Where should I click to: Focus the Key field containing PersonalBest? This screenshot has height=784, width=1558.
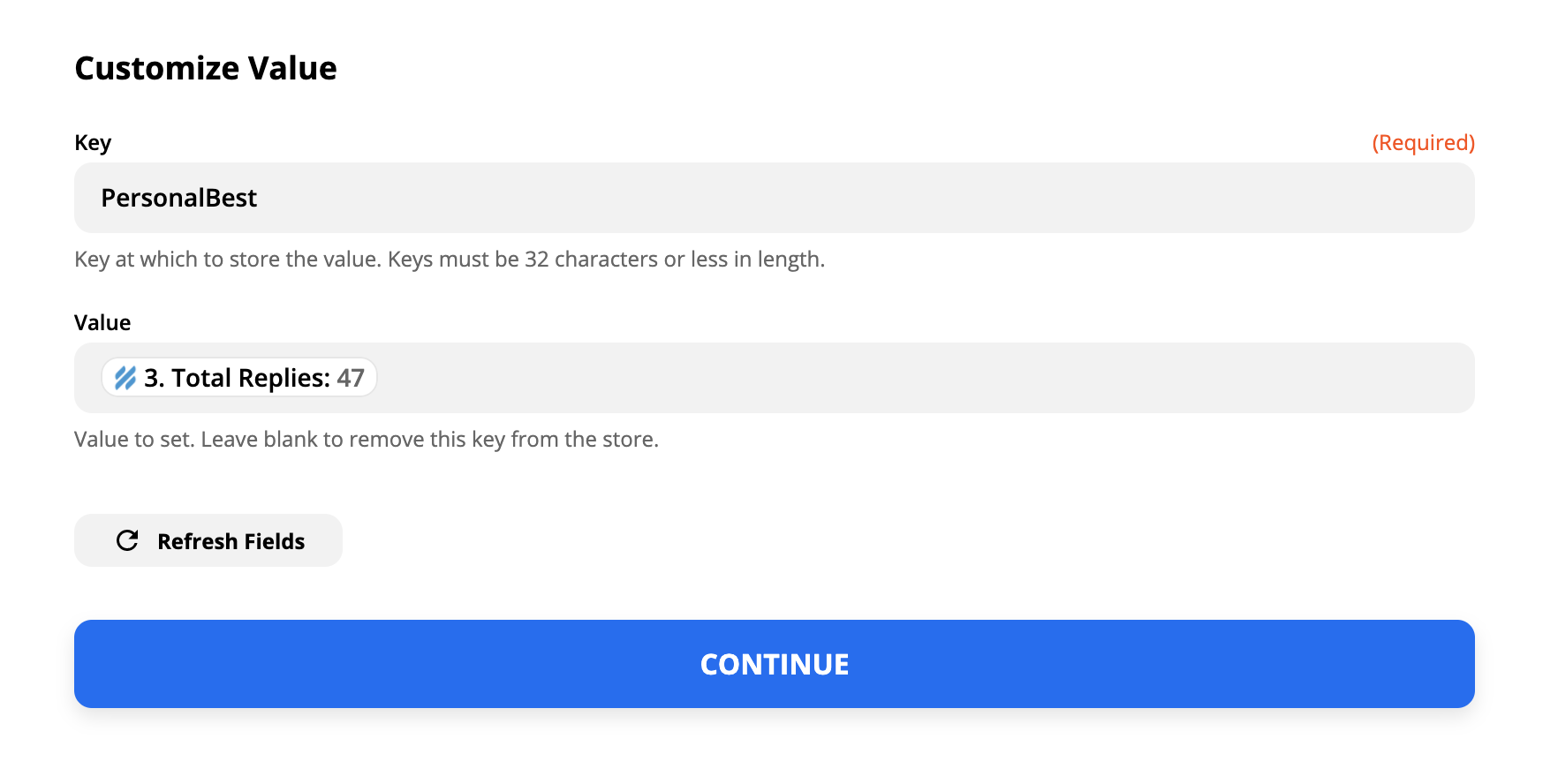click(775, 198)
